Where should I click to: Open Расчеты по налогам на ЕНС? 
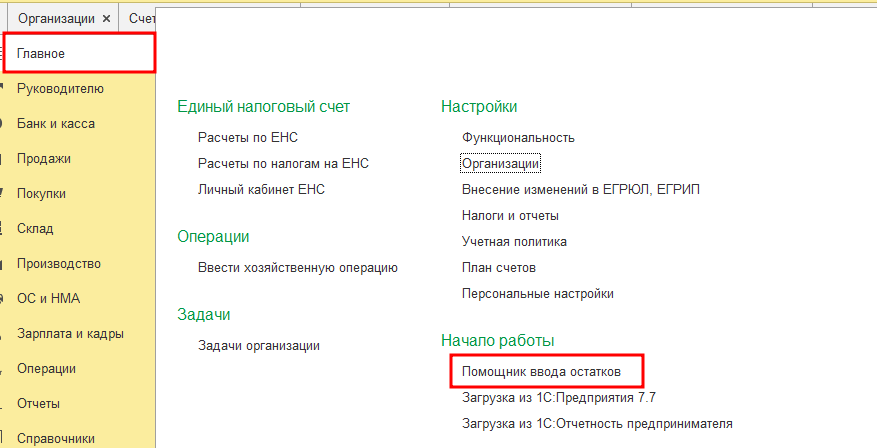(284, 163)
